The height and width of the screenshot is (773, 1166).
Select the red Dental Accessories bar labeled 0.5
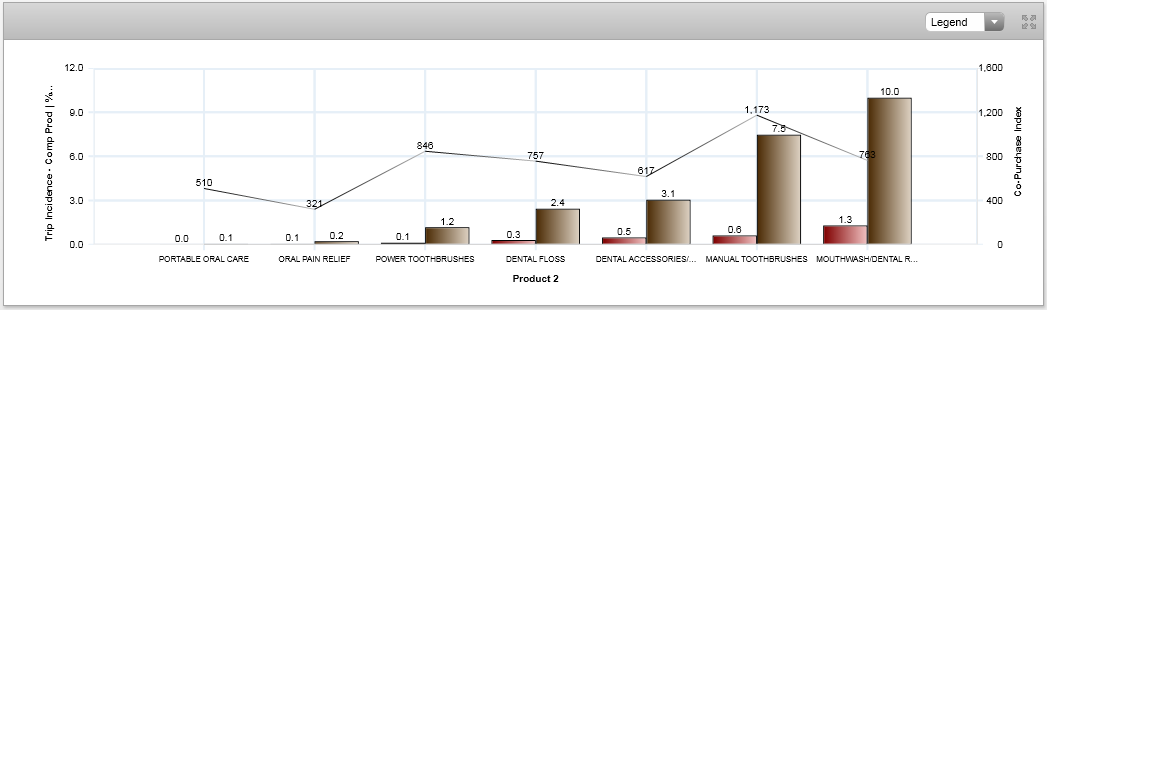pyautogui.click(x=624, y=240)
